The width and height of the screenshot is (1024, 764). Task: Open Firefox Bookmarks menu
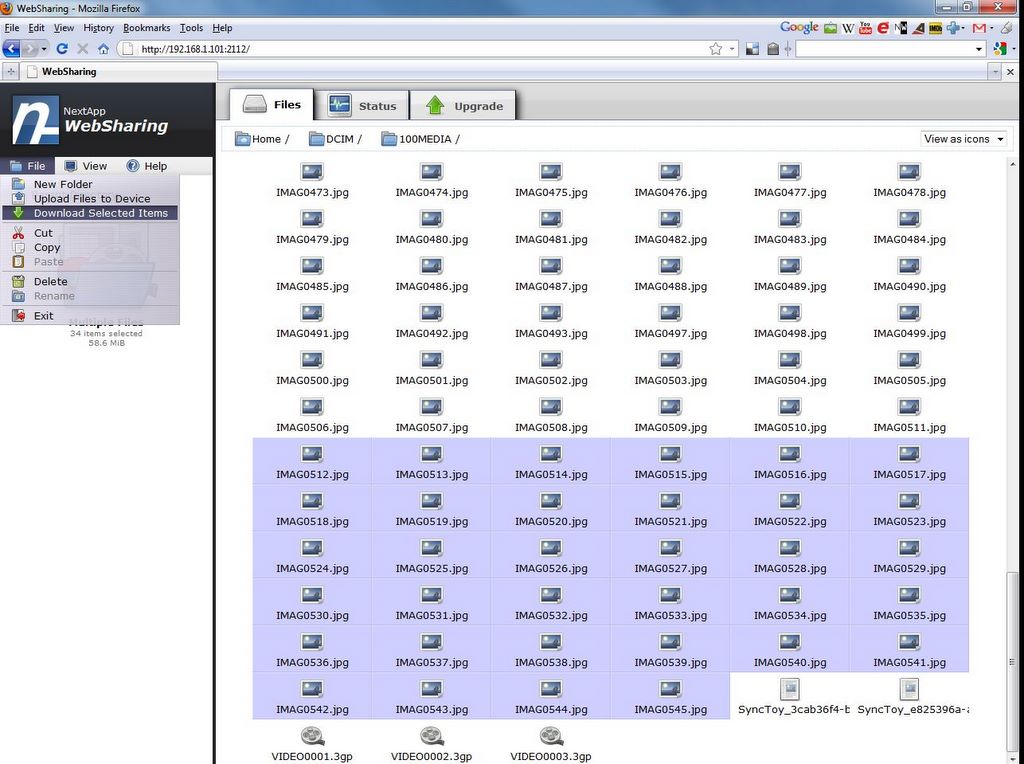pos(146,28)
